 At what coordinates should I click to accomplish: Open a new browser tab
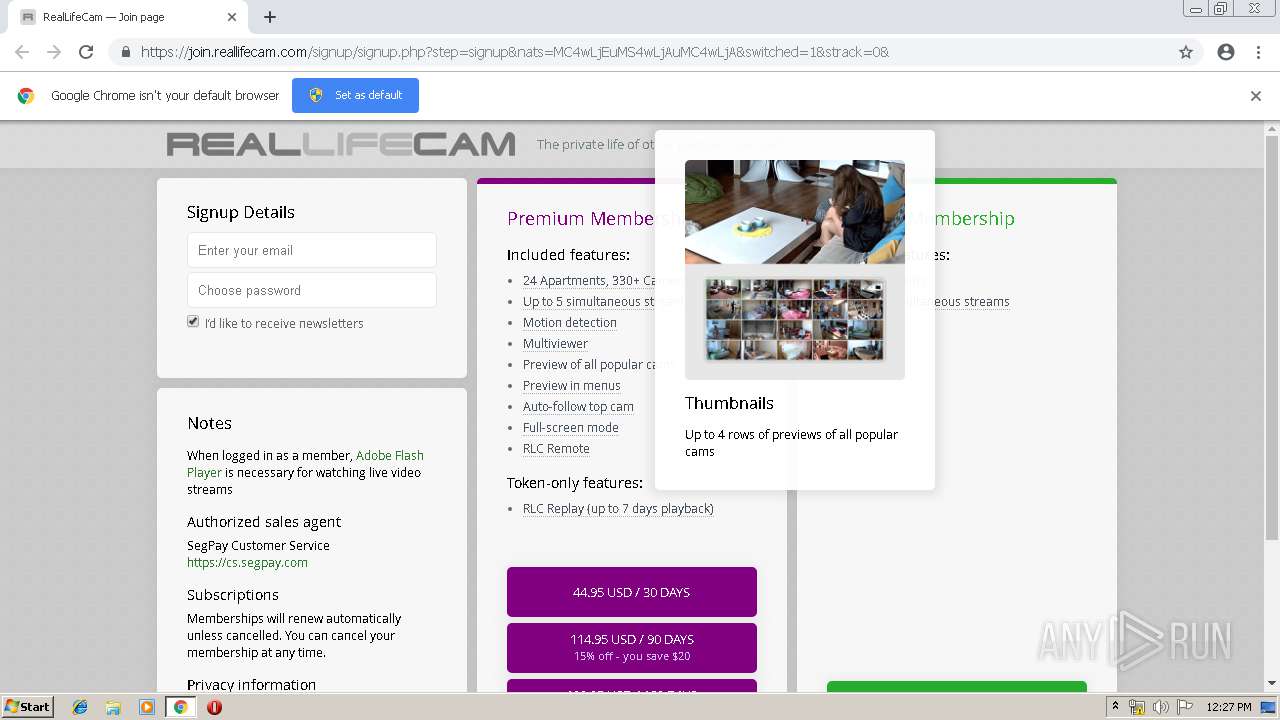pos(270,17)
